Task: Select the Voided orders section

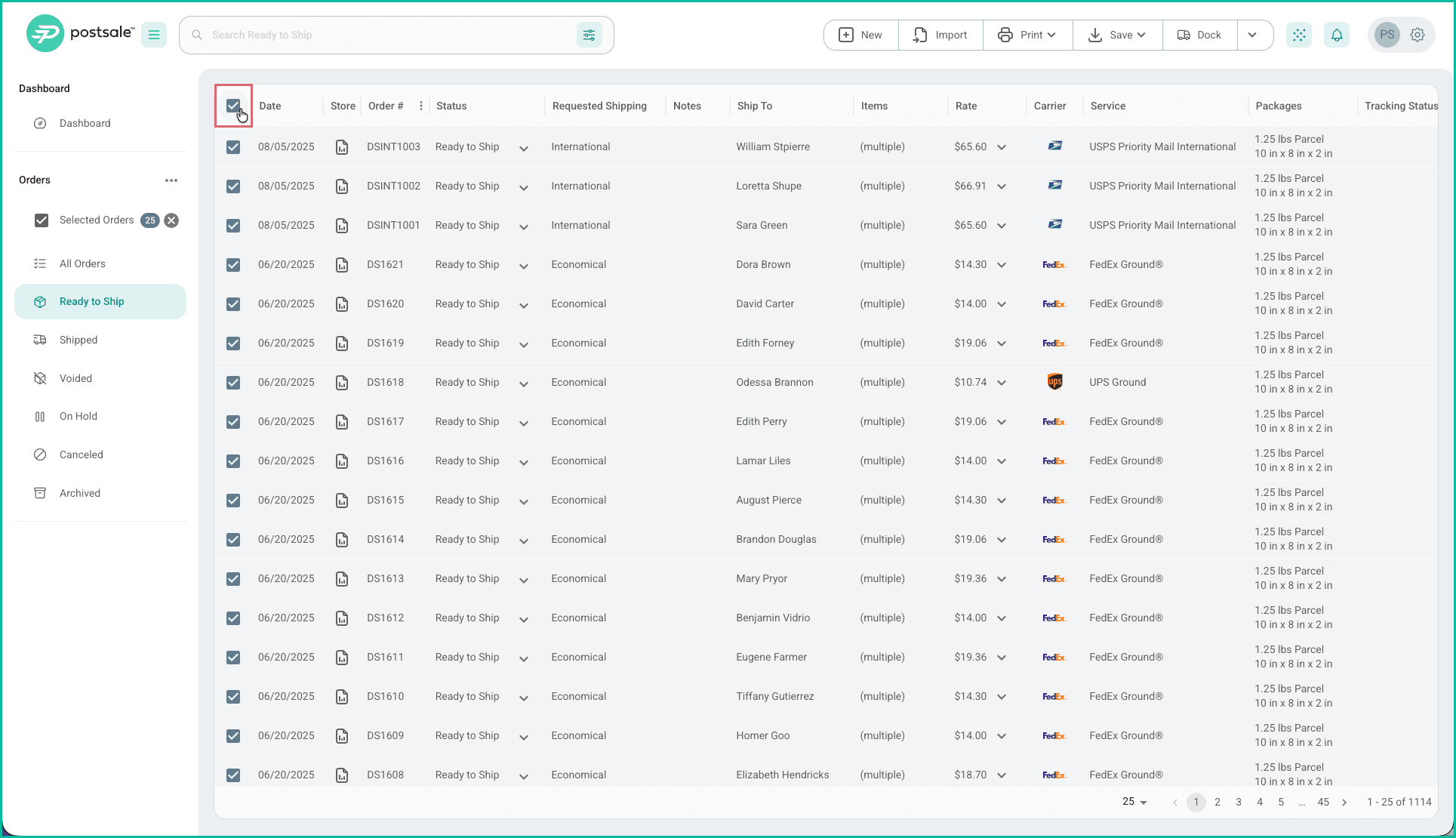Action: click(x=76, y=377)
